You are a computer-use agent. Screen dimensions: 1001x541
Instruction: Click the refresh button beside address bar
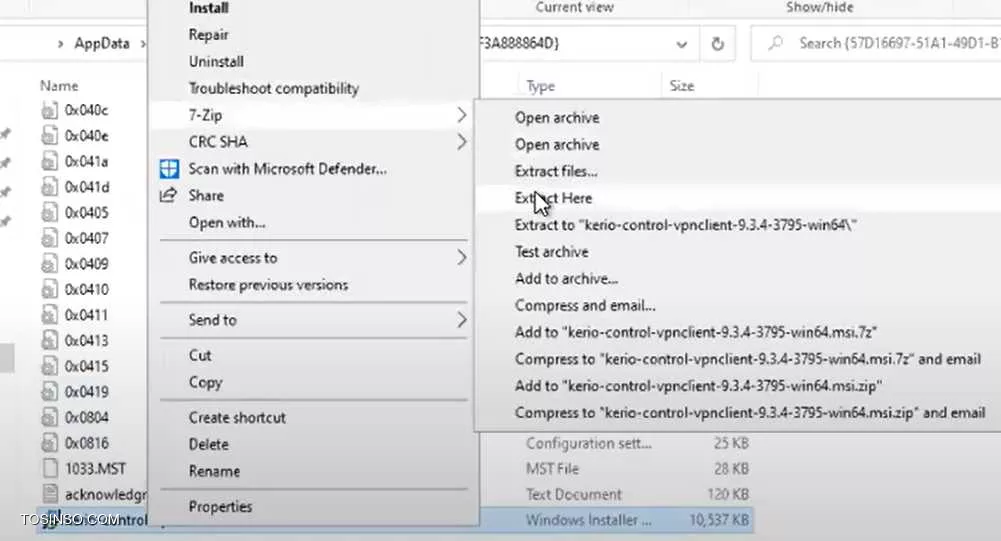coord(718,43)
